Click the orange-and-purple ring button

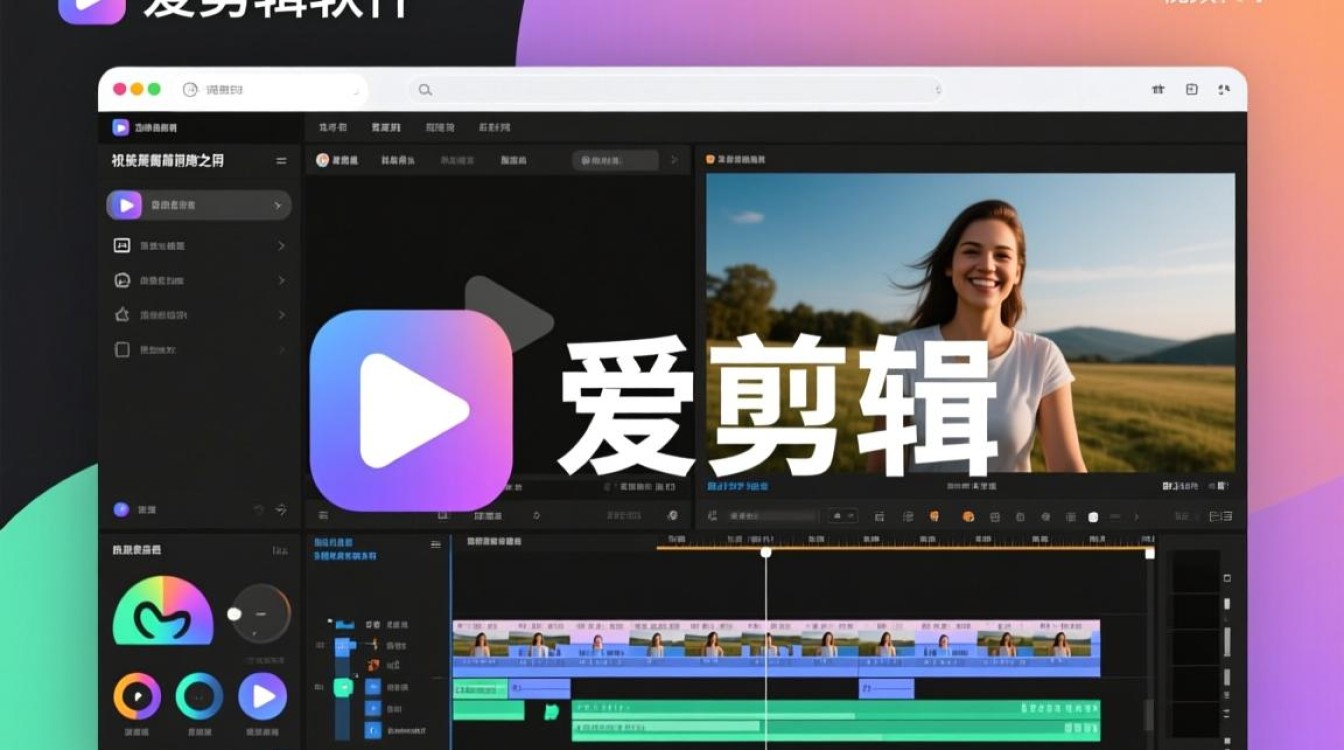[x=137, y=696]
